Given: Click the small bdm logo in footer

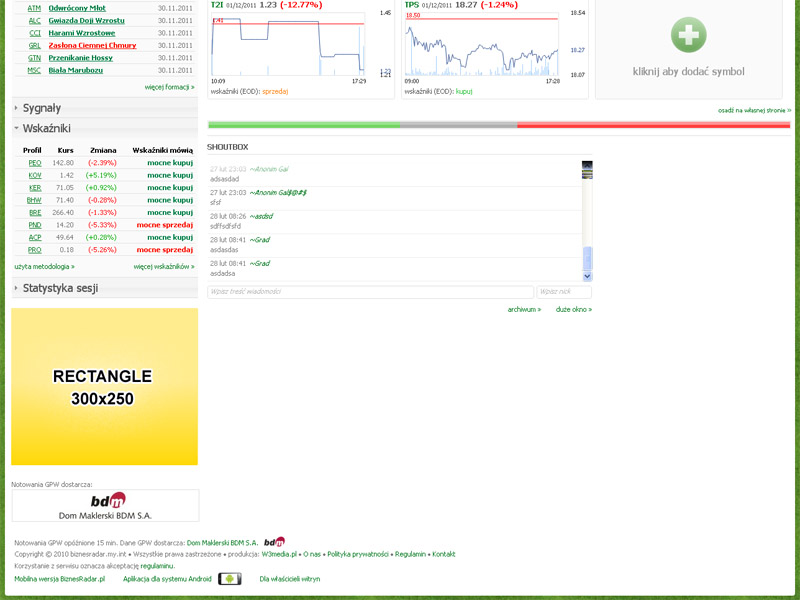Looking at the screenshot, I should coord(274,542).
